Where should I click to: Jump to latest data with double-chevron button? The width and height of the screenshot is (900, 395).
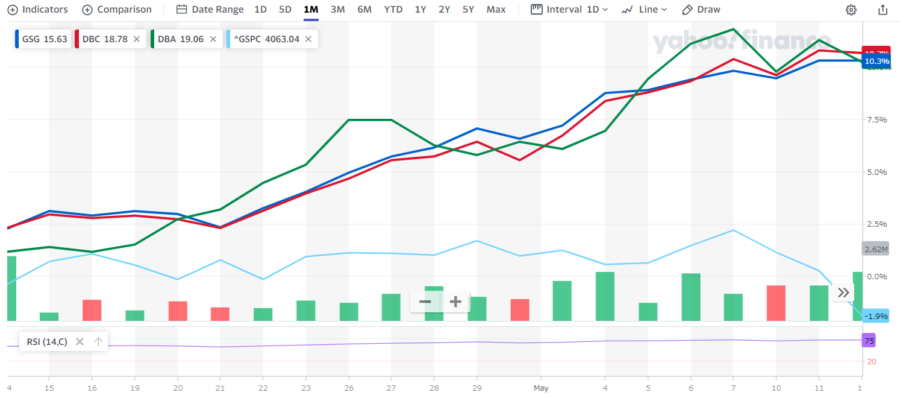843,293
